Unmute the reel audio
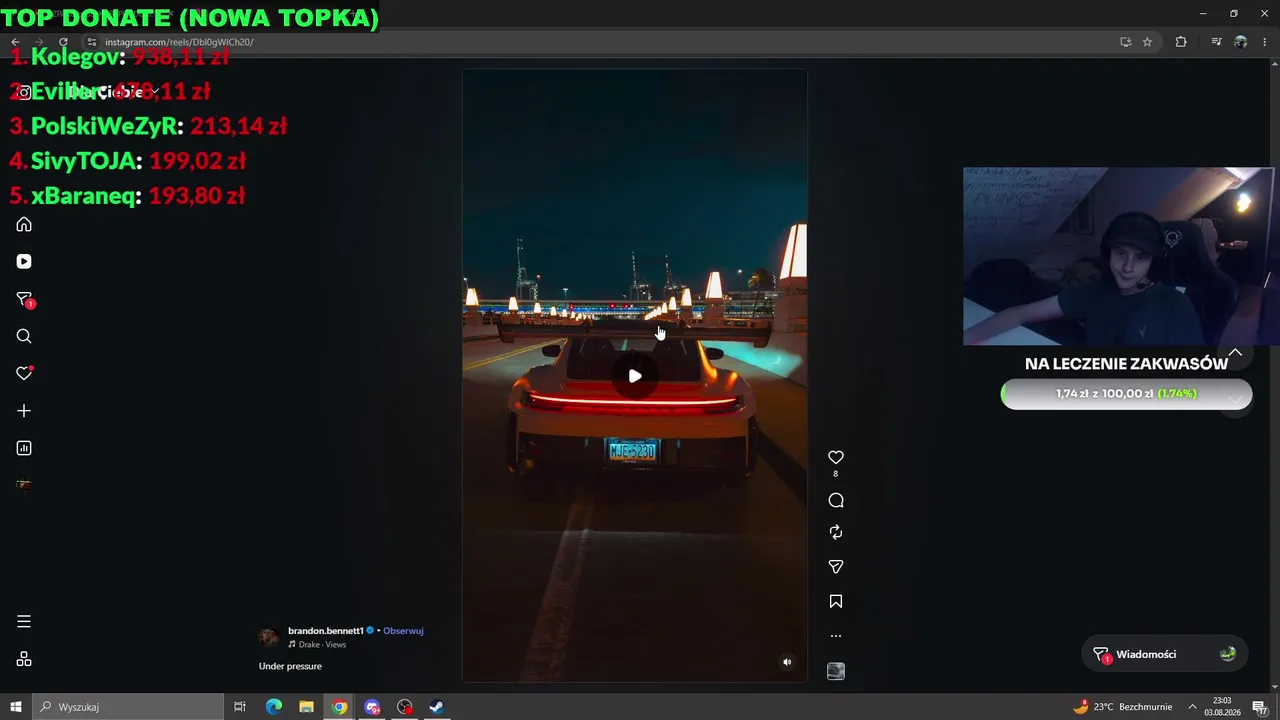 point(787,662)
